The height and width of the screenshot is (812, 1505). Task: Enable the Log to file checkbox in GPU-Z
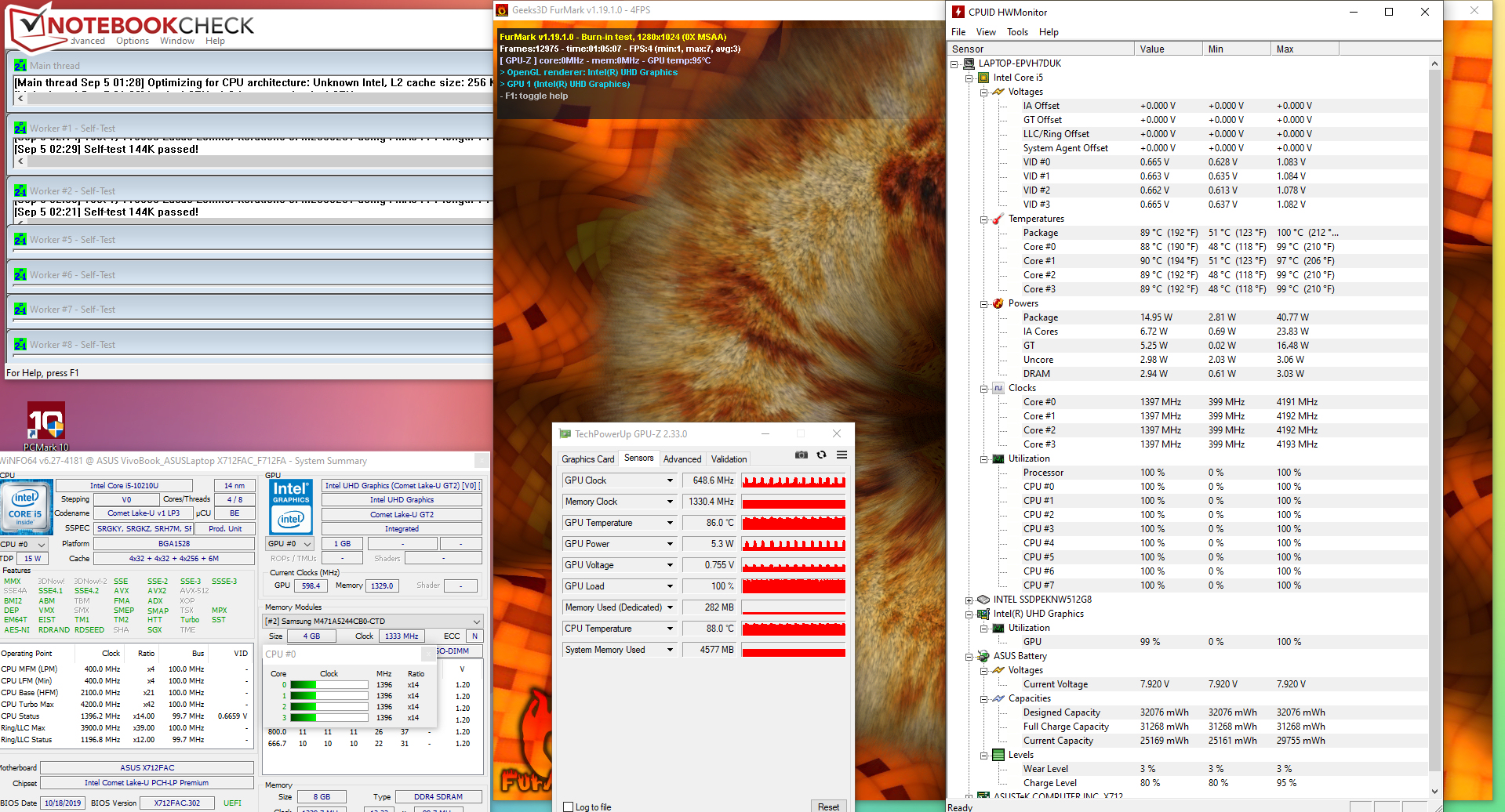pyautogui.click(x=569, y=807)
